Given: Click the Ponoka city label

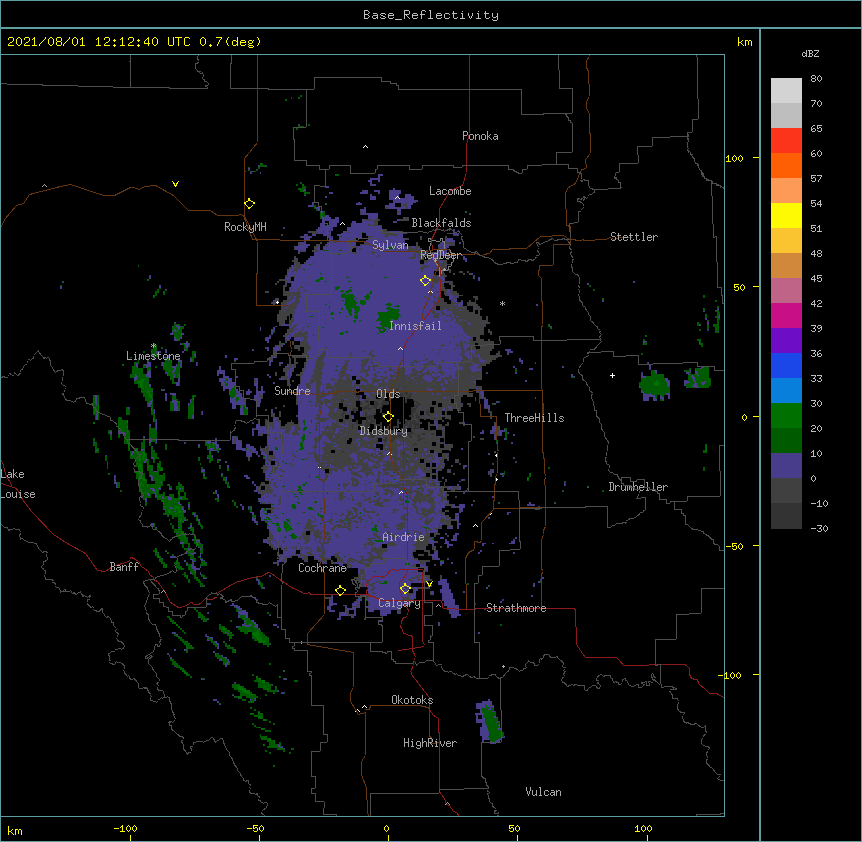Looking at the screenshot, I should (480, 136).
